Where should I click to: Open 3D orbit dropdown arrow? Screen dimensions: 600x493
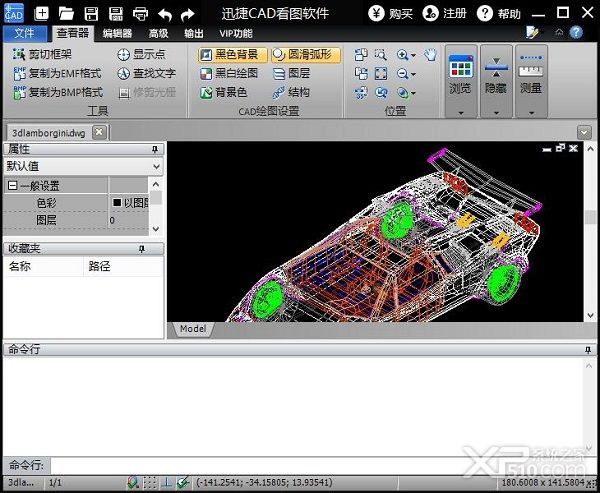pyautogui.click(x=413, y=93)
